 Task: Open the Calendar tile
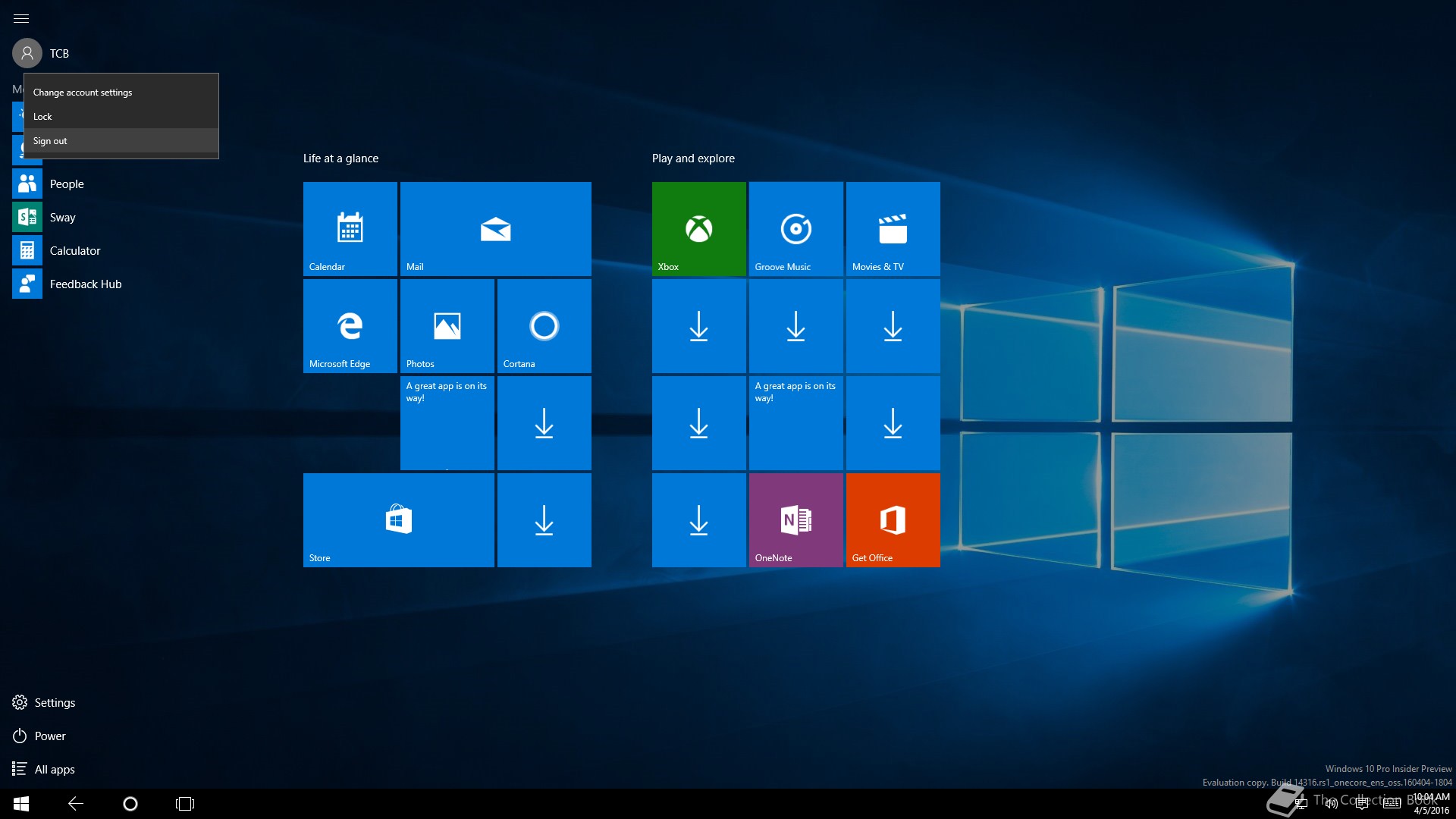pyautogui.click(x=350, y=229)
